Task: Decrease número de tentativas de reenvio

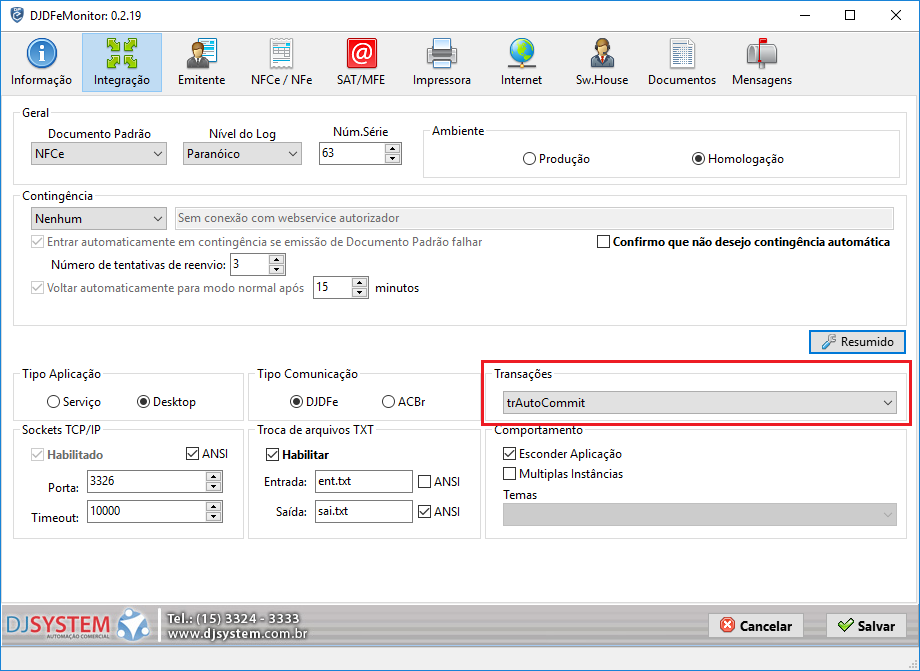Action: pos(276,269)
